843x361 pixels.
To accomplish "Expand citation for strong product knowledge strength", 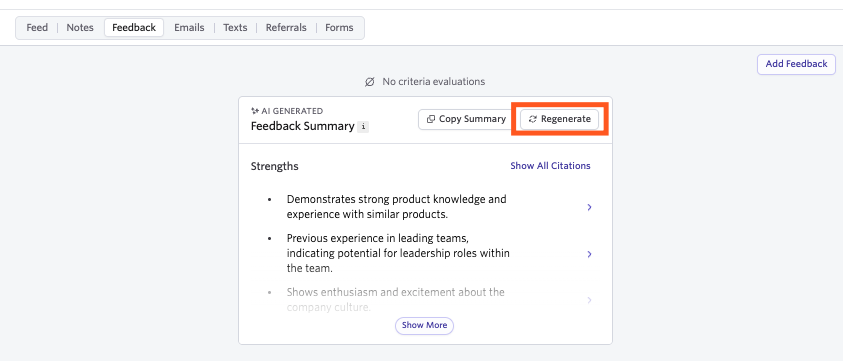I will (589, 207).
